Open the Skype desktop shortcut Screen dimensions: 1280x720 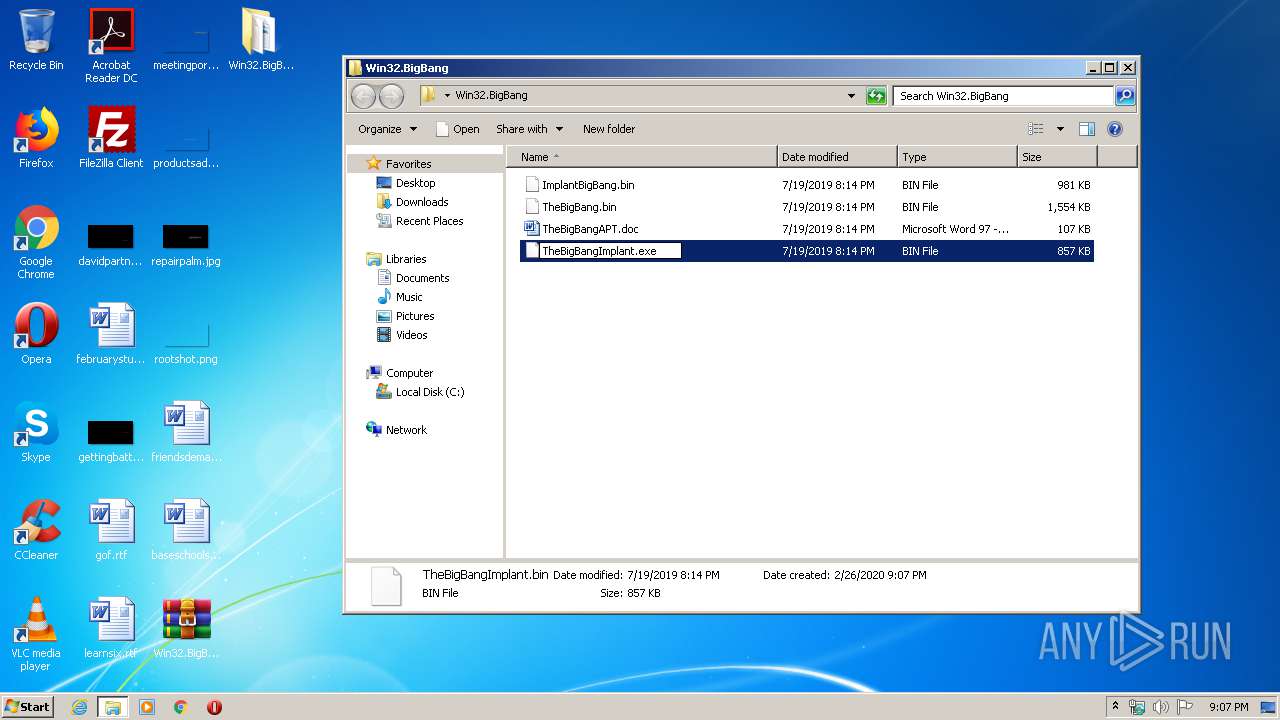pos(36,432)
